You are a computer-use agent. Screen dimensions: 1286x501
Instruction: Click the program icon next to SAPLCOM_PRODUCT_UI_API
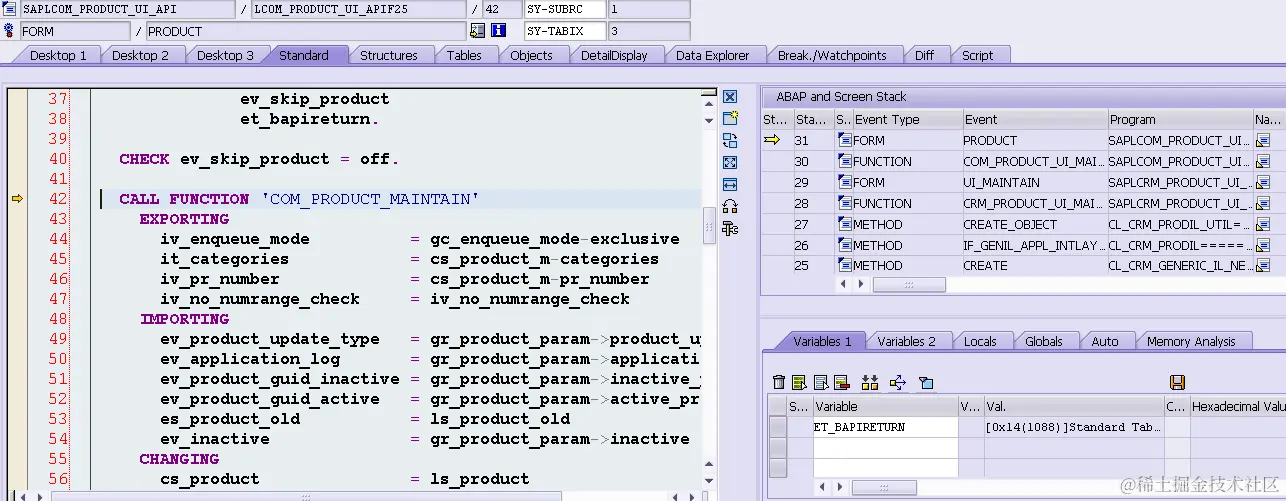tap(10, 9)
